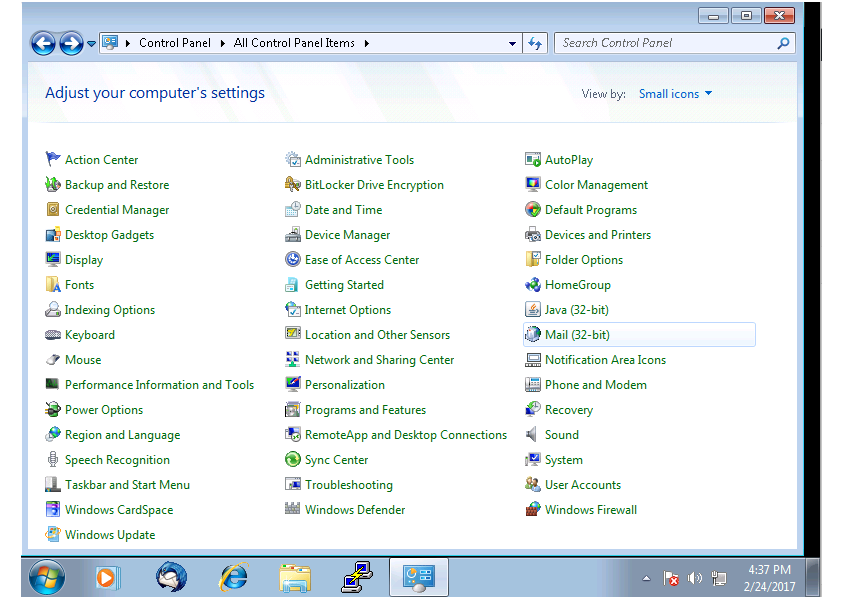Click the Keyboard icon

(x=53, y=334)
